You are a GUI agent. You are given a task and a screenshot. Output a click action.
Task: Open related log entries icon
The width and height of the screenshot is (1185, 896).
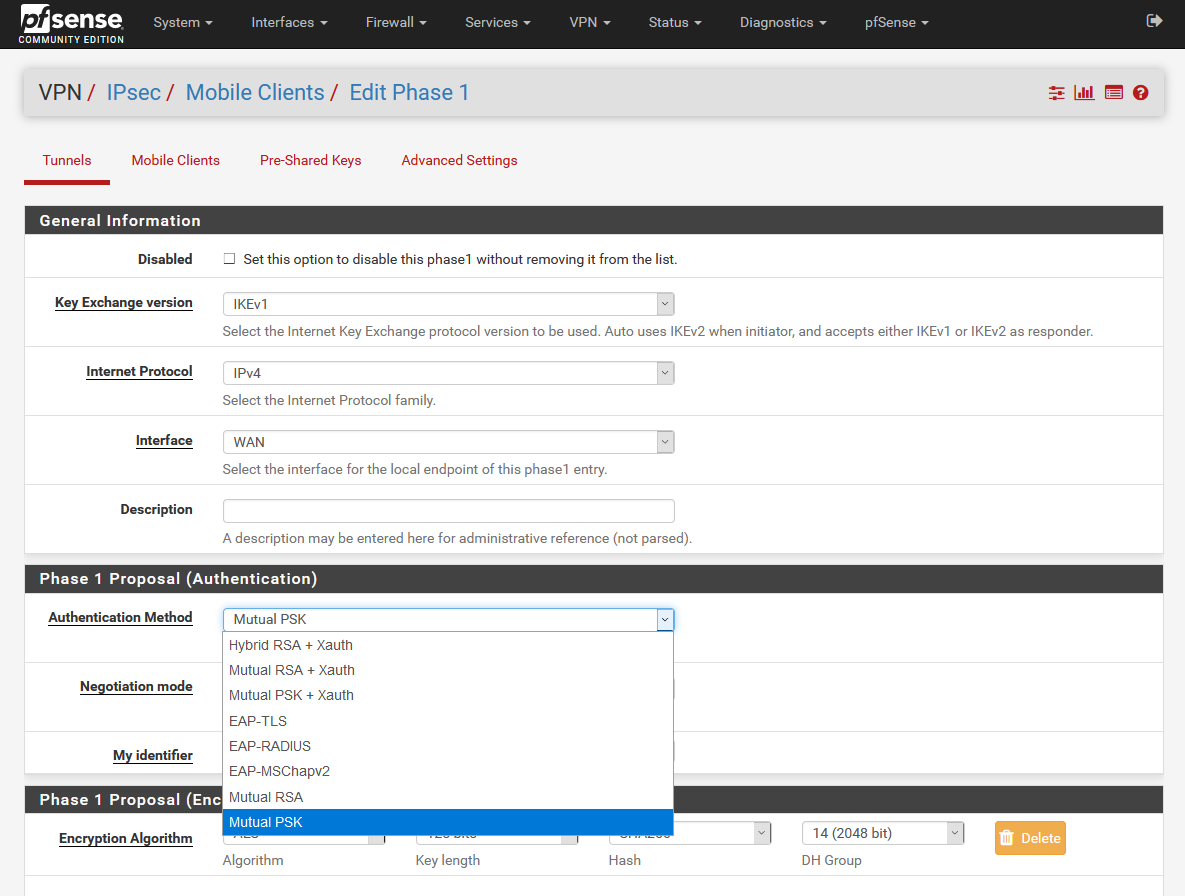(1113, 93)
